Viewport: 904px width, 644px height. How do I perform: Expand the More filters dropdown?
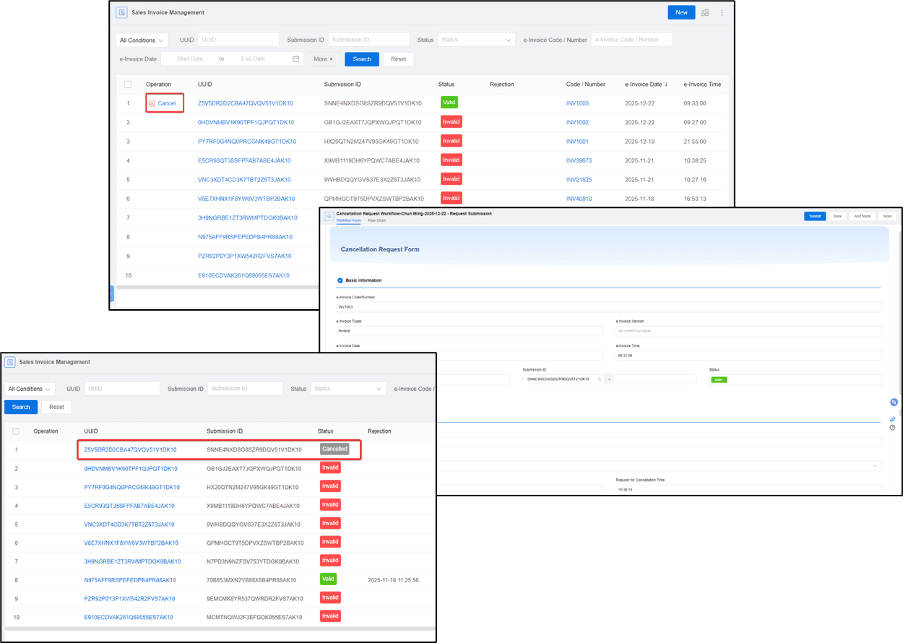(x=323, y=59)
